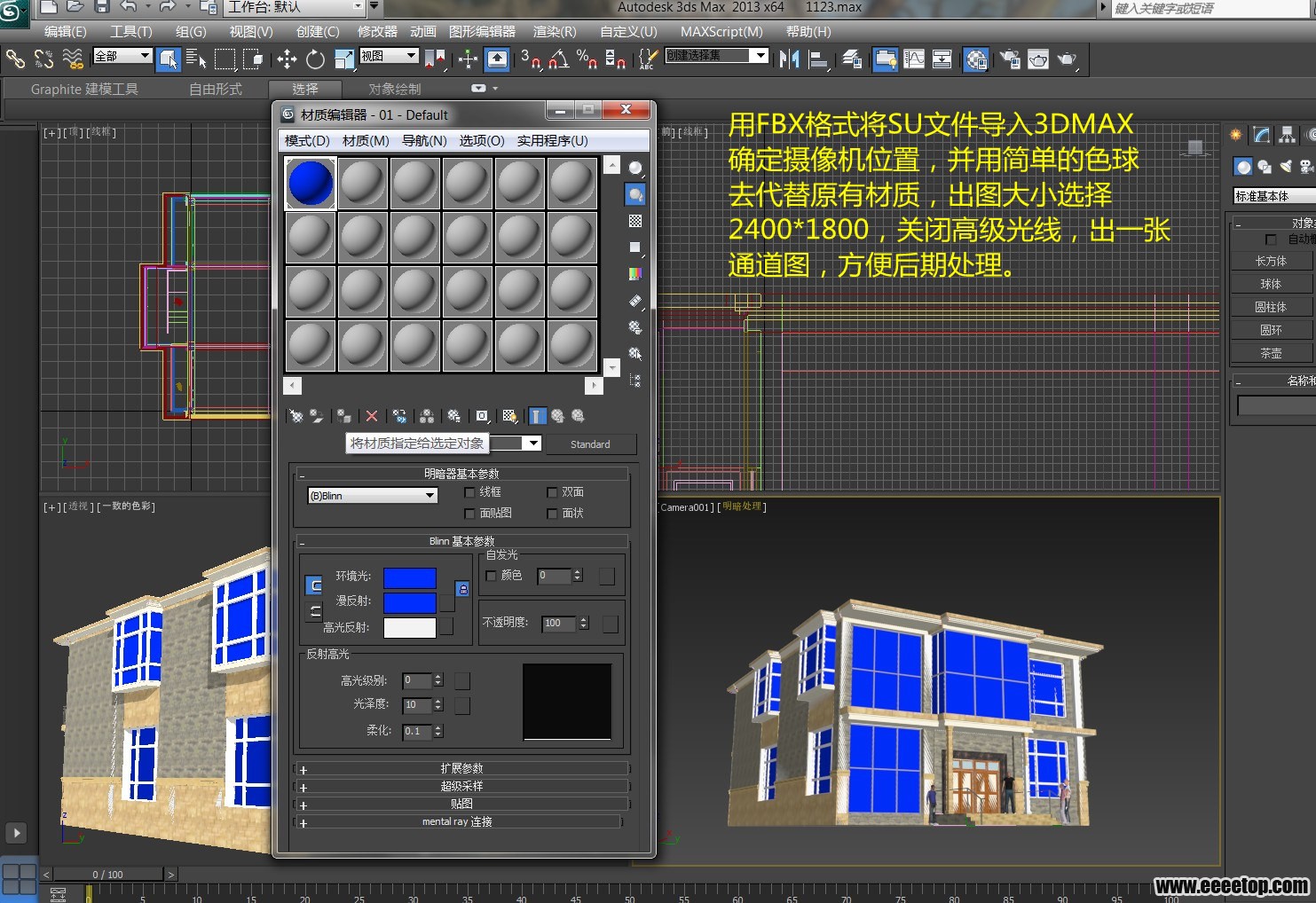Viewport: 1316px width, 903px height.
Task: Choose the rectangular selection region tool
Action: 225,59
